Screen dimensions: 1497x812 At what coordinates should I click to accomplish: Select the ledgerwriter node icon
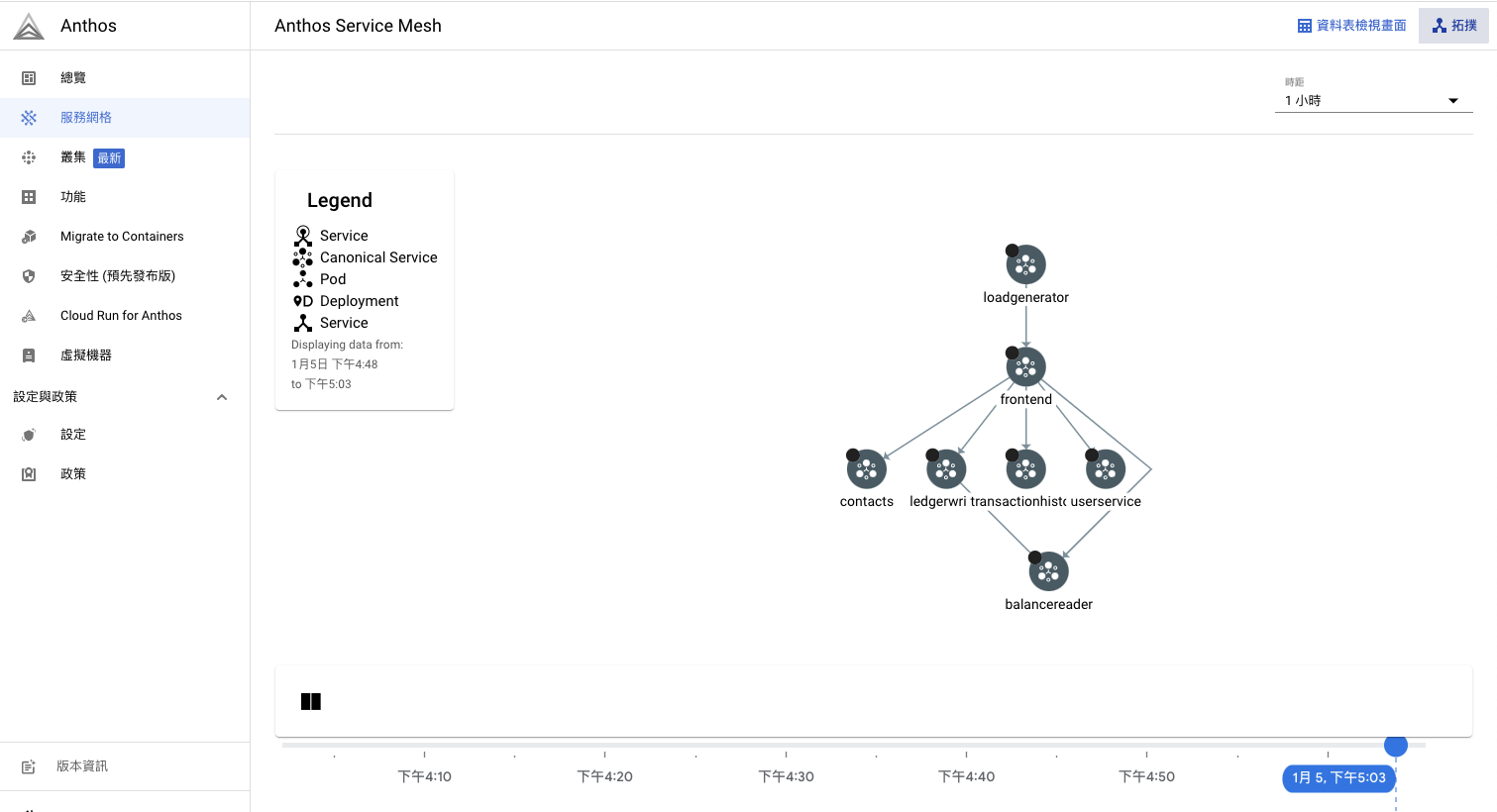[945, 469]
